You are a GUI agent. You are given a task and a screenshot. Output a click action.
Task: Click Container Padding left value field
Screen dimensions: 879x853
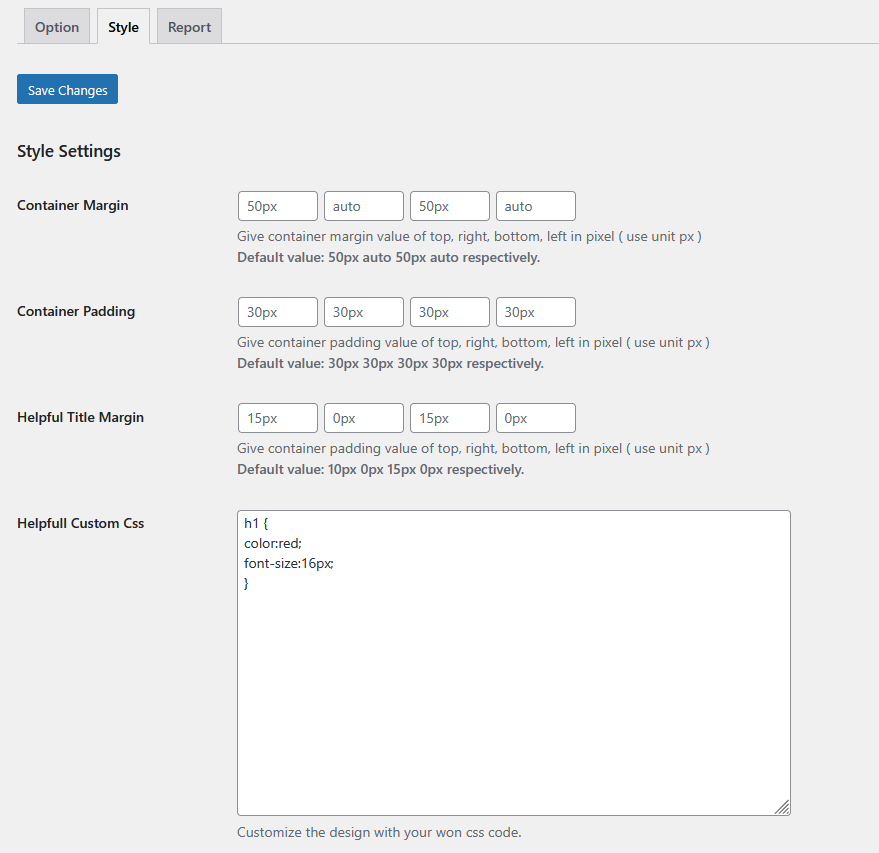(536, 312)
